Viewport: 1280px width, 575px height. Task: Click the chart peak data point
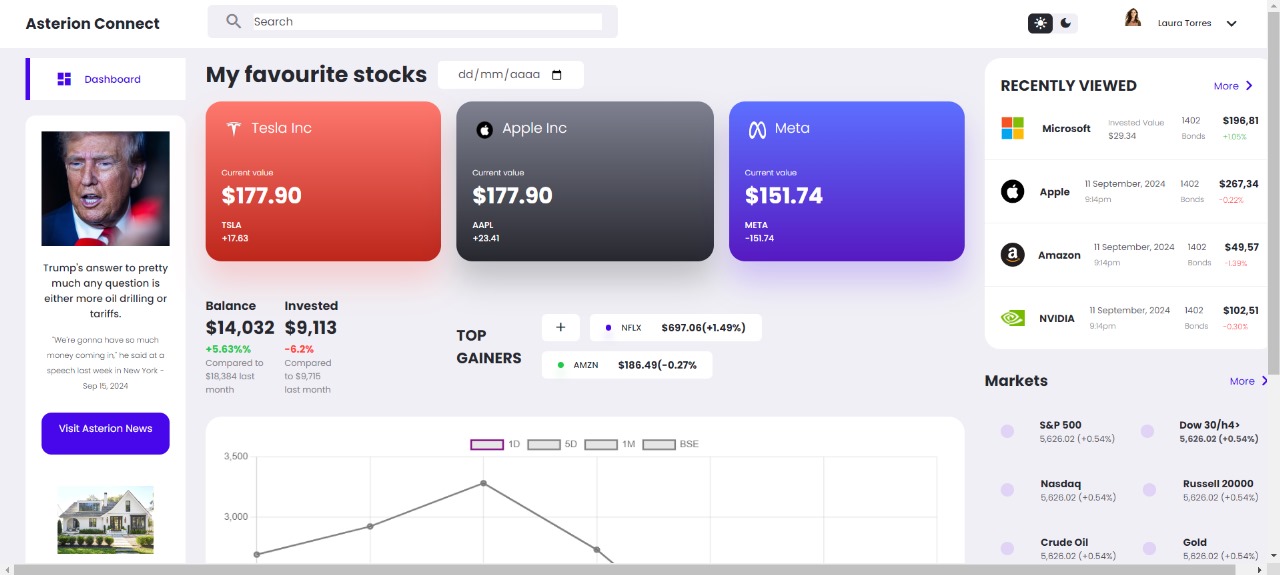click(x=484, y=483)
